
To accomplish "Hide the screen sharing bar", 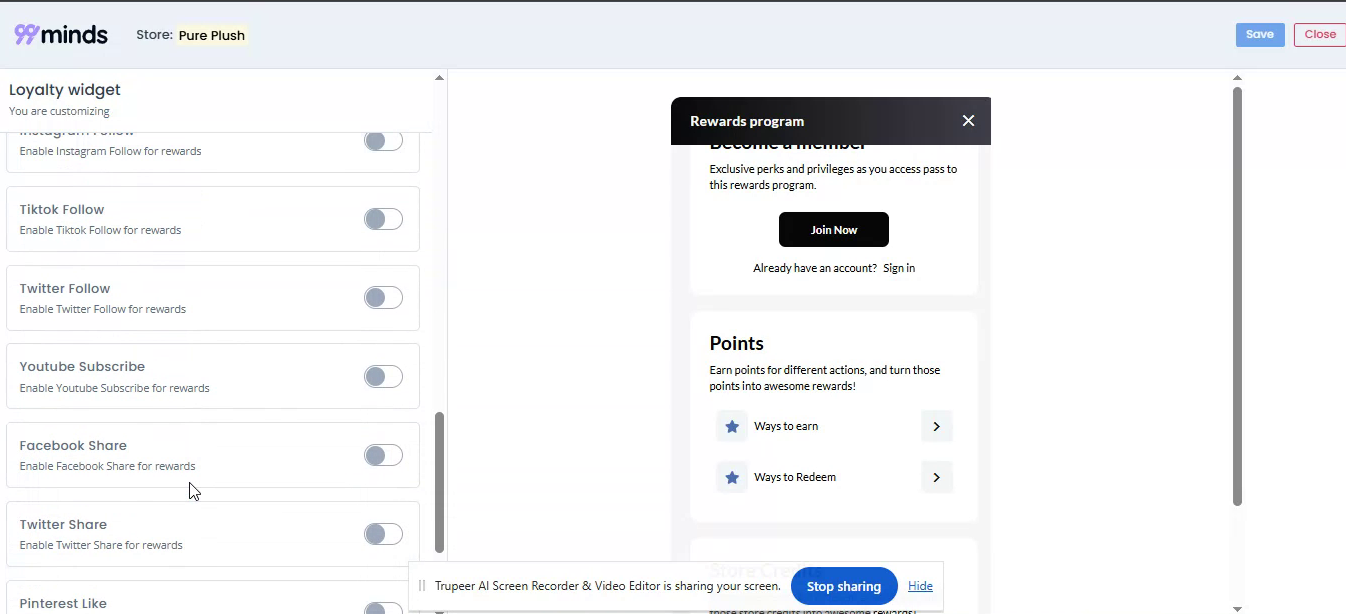I will coord(920,586).
